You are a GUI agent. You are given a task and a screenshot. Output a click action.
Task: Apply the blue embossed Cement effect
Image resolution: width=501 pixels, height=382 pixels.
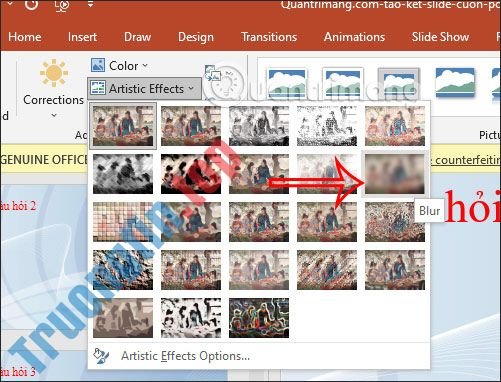[x=123, y=270]
